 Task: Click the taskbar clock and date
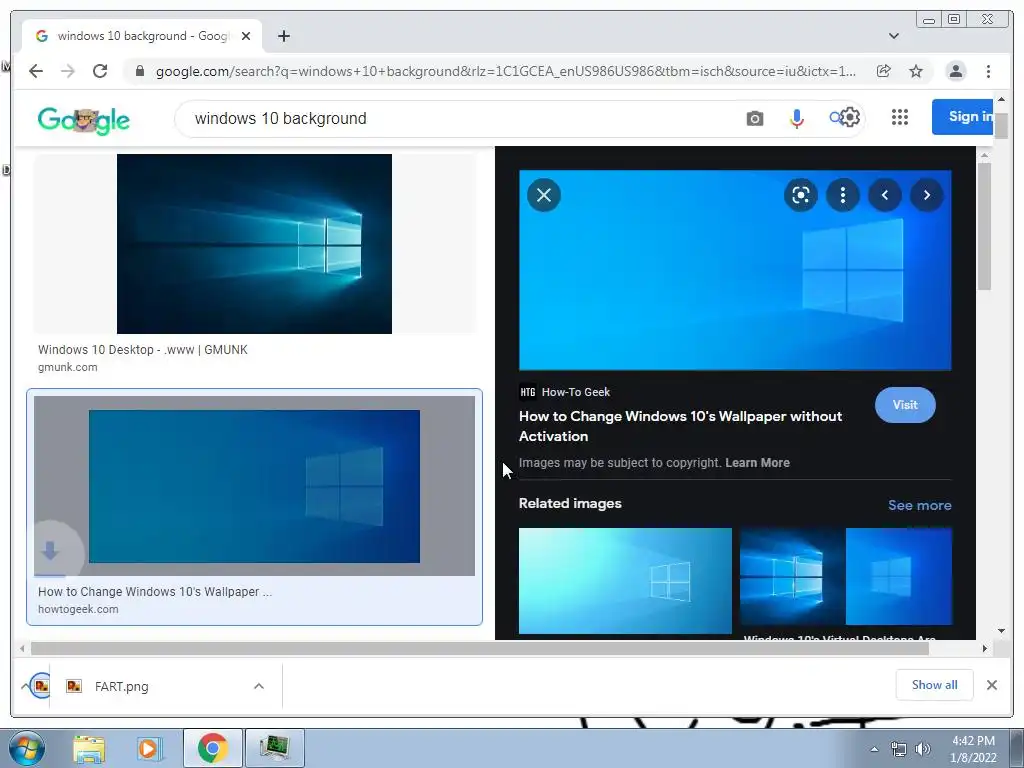pyautogui.click(x=973, y=749)
